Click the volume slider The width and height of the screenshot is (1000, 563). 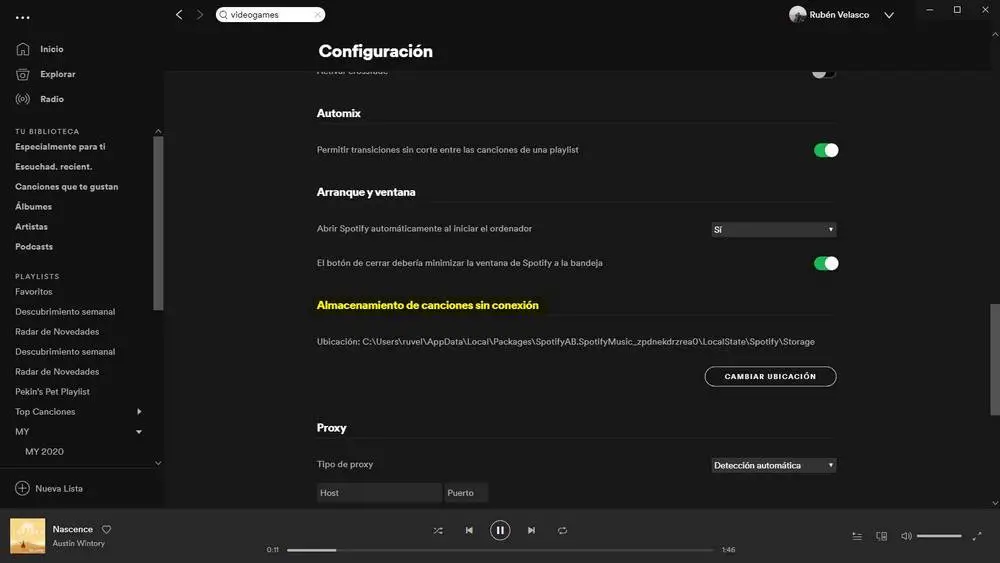pos(939,536)
